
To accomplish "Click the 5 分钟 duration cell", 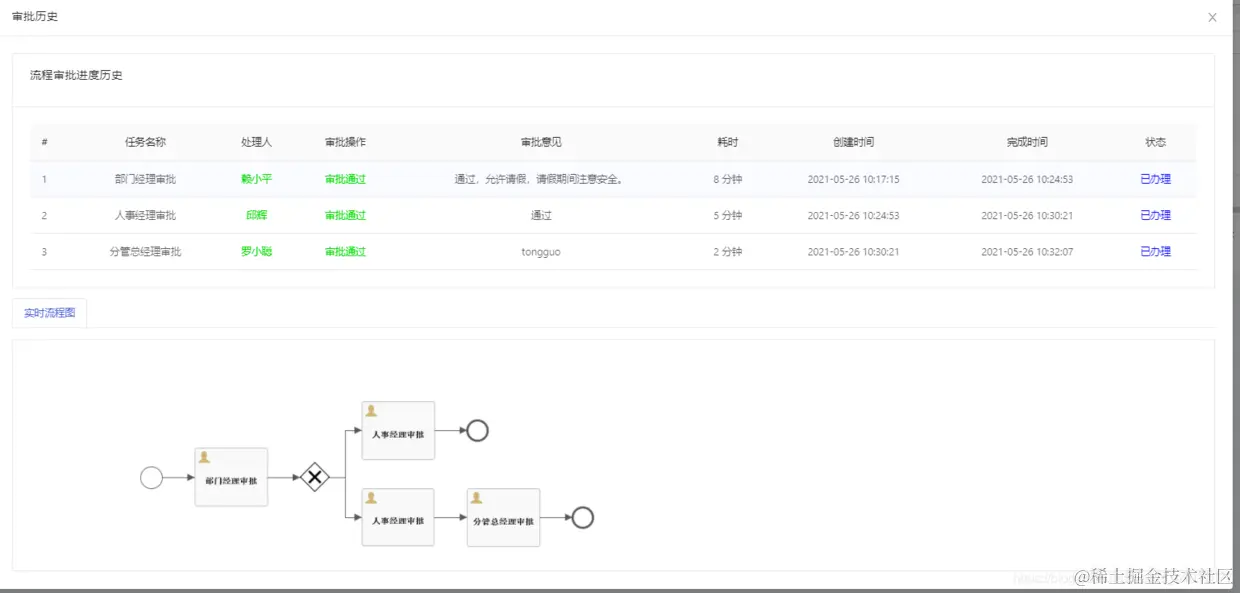I will pyautogui.click(x=728, y=215).
